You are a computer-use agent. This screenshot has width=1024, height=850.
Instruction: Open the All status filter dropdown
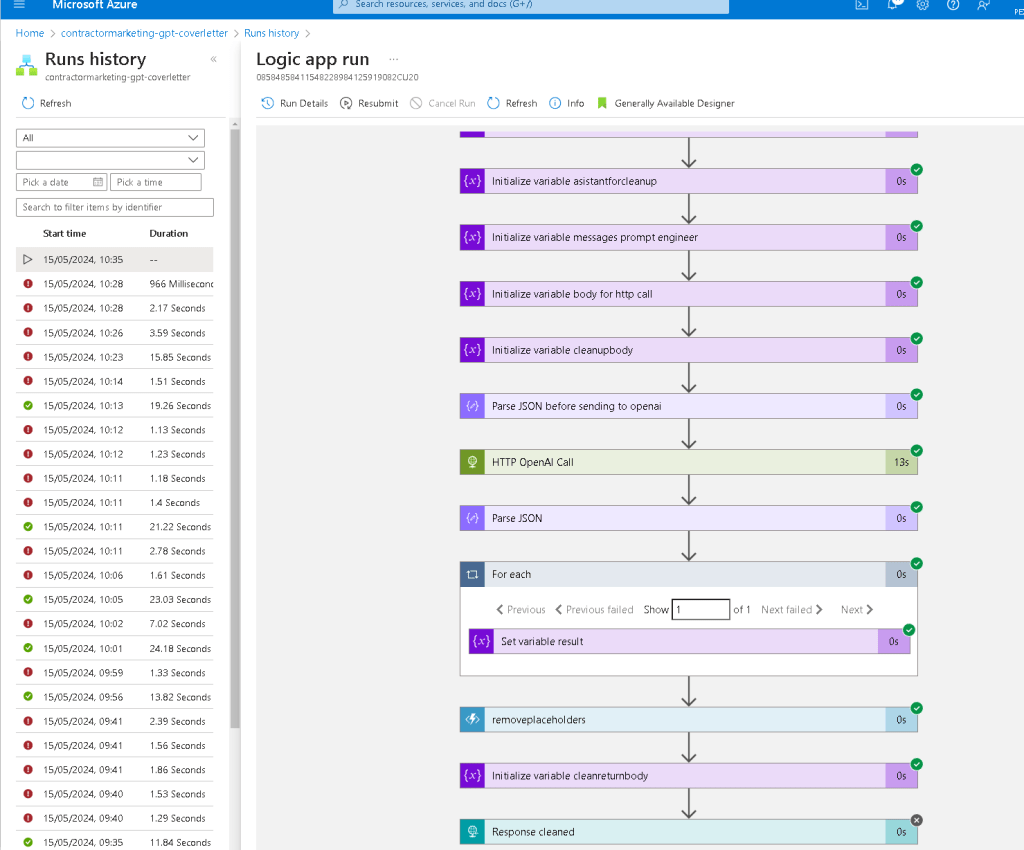[x=110, y=138]
